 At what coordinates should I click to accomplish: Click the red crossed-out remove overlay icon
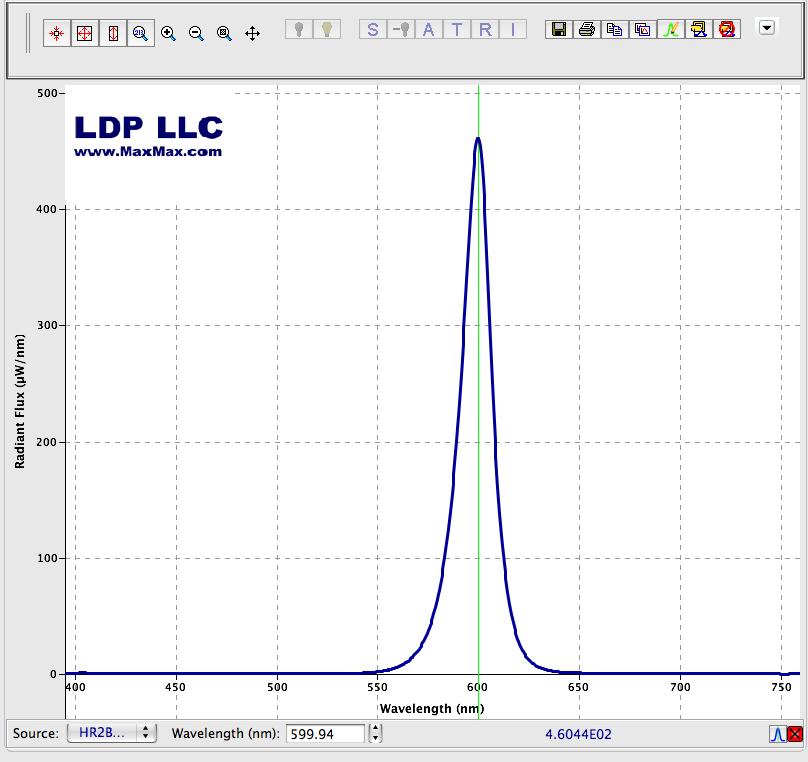[727, 29]
